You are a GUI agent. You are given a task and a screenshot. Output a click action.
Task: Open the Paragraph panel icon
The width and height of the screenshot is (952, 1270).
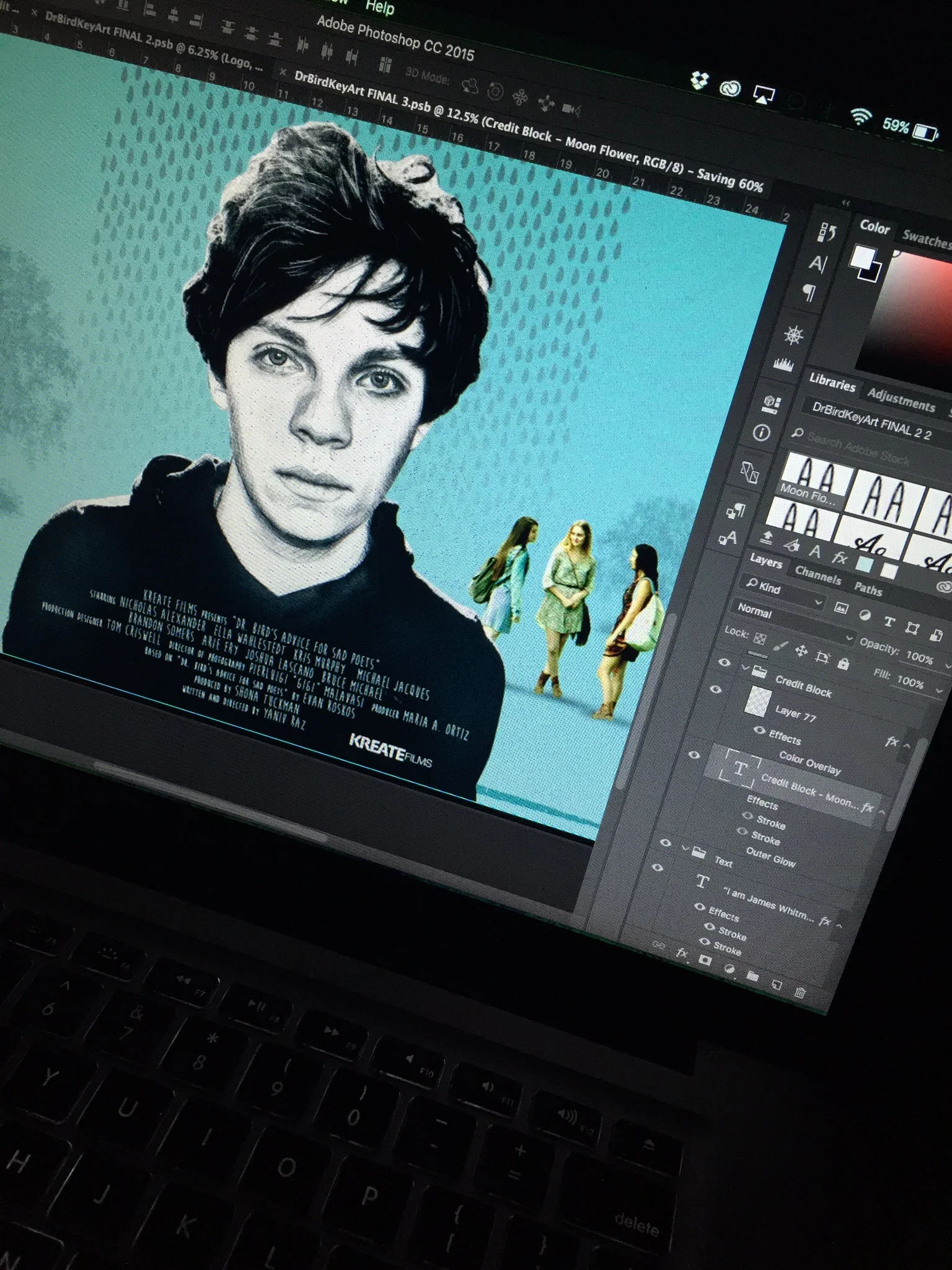click(809, 292)
